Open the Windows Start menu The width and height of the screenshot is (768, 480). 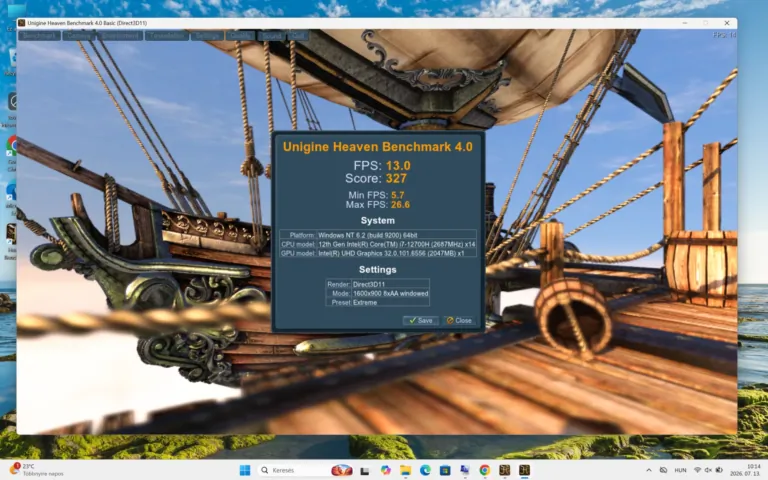click(x=245, y=470)
